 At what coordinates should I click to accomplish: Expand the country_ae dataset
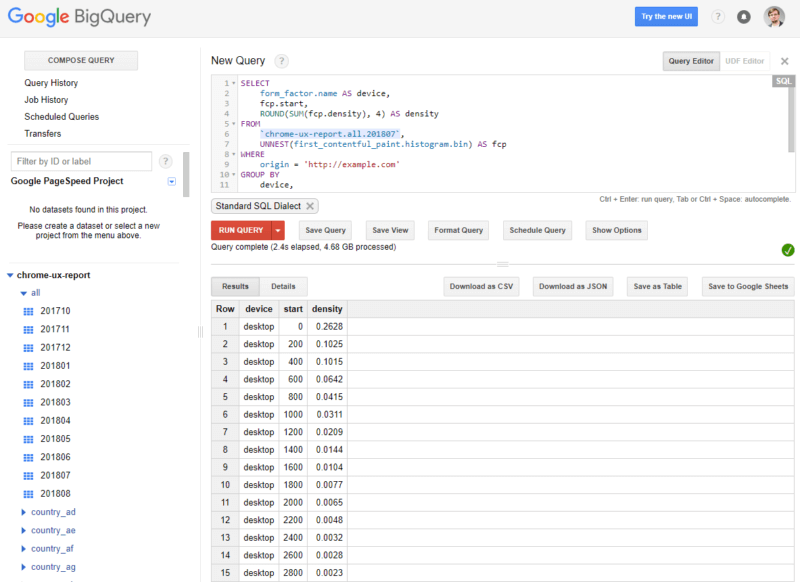(23, 530)
